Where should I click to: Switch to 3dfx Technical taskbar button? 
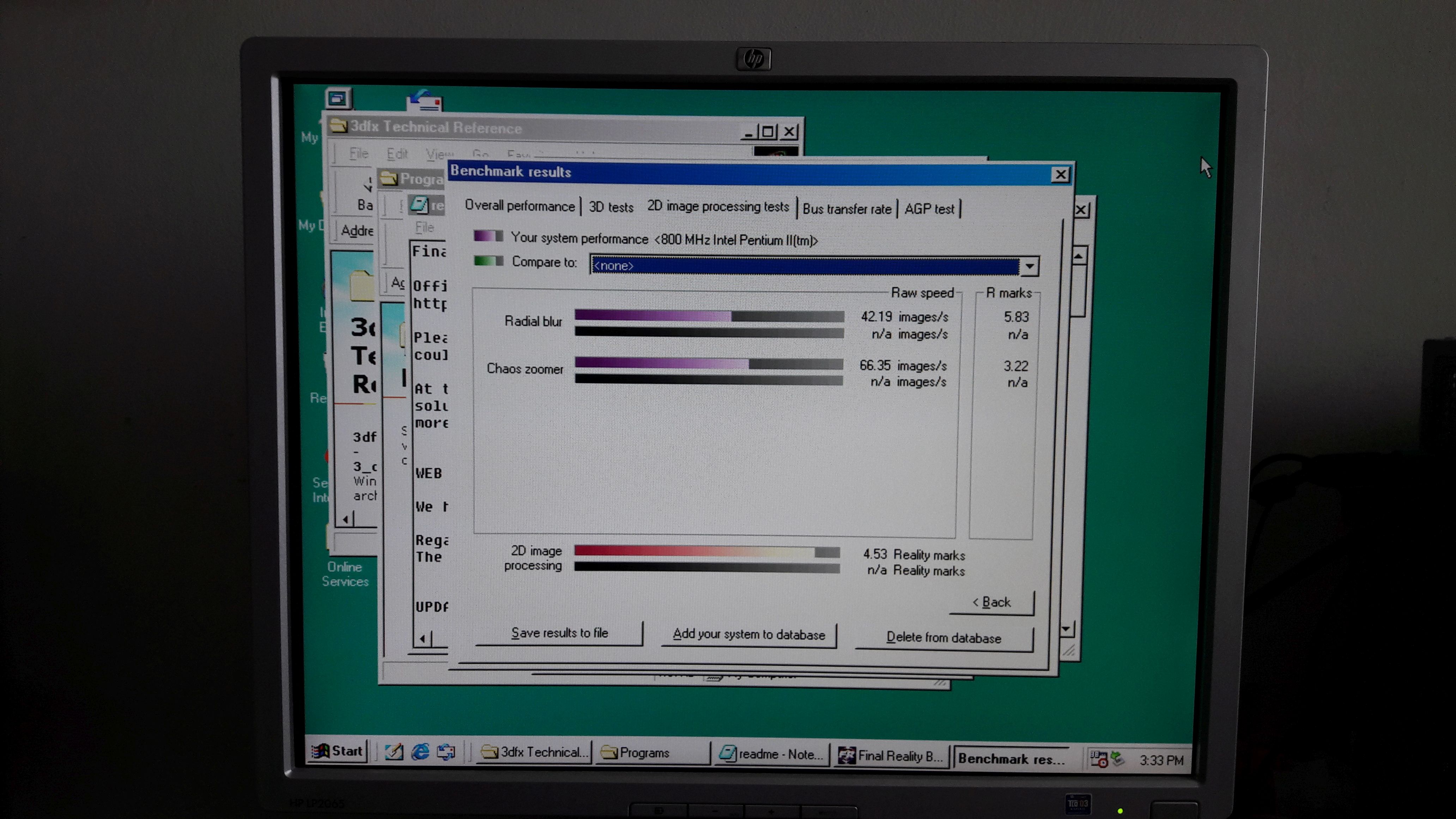coord(534,752)
